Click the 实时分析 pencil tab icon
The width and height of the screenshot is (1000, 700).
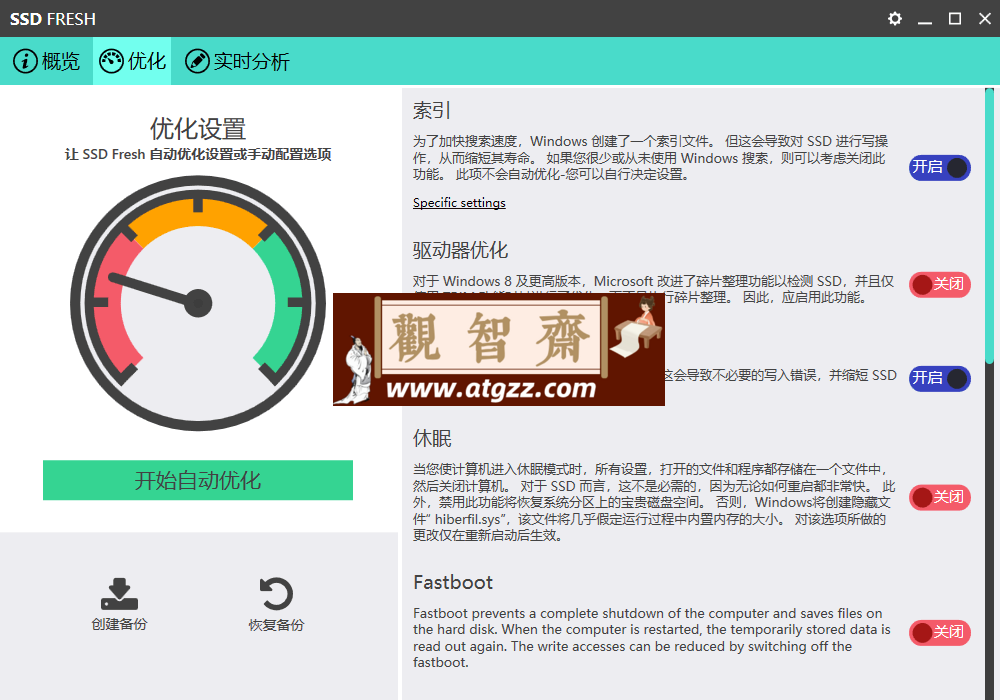coord(197,61)
